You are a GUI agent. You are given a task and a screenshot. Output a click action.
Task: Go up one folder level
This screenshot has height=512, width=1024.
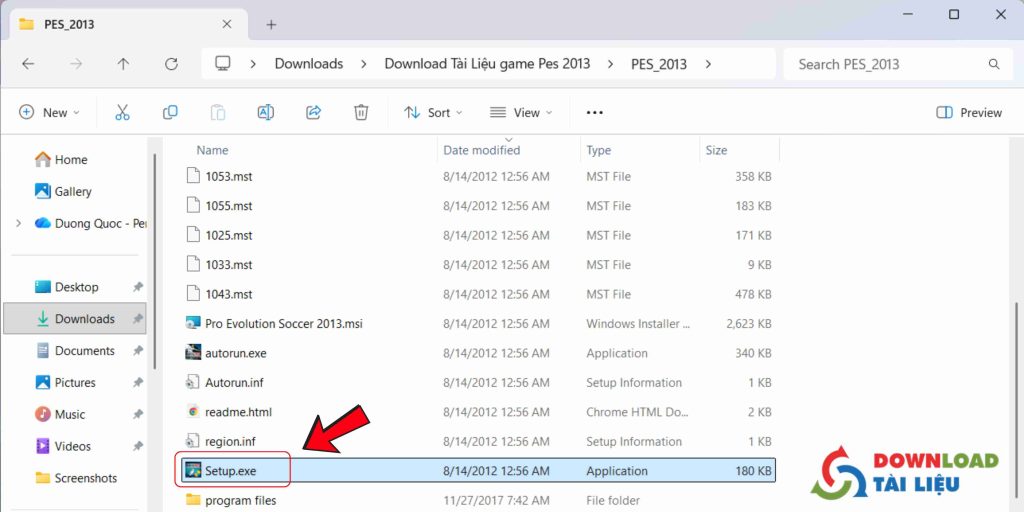point(123,63)
